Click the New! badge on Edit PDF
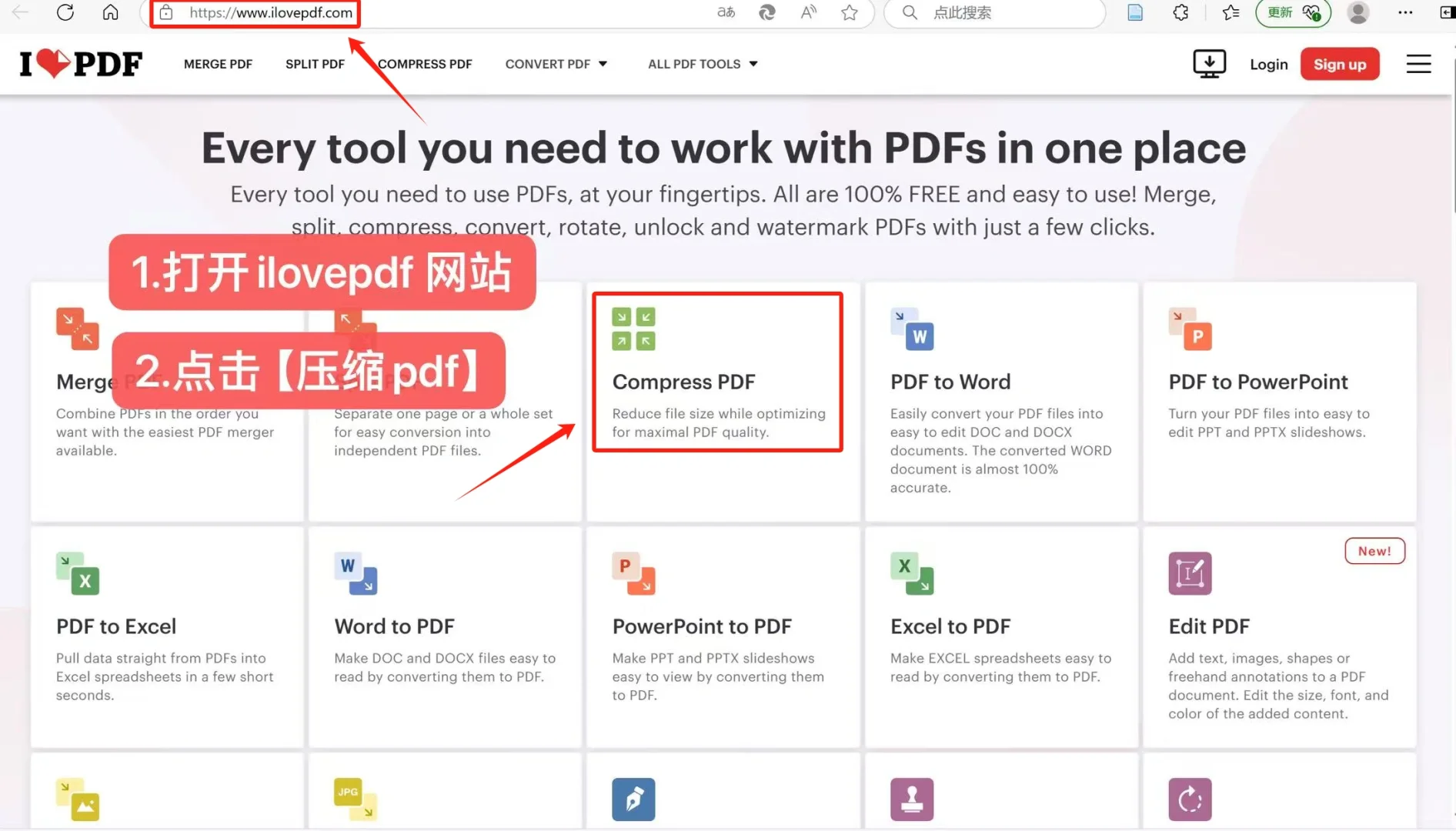Screen dimensions: 1456x831 pyautogui.click(x=1374, y=551)
